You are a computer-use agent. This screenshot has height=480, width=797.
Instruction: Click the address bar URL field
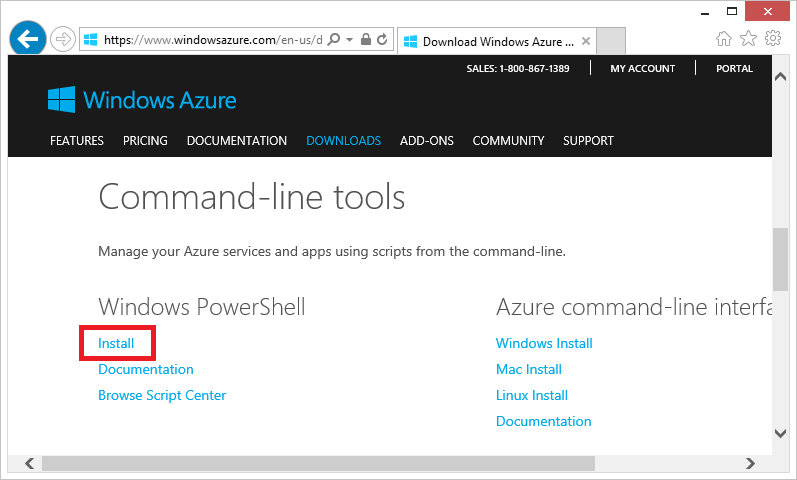(x=213, y=40)
